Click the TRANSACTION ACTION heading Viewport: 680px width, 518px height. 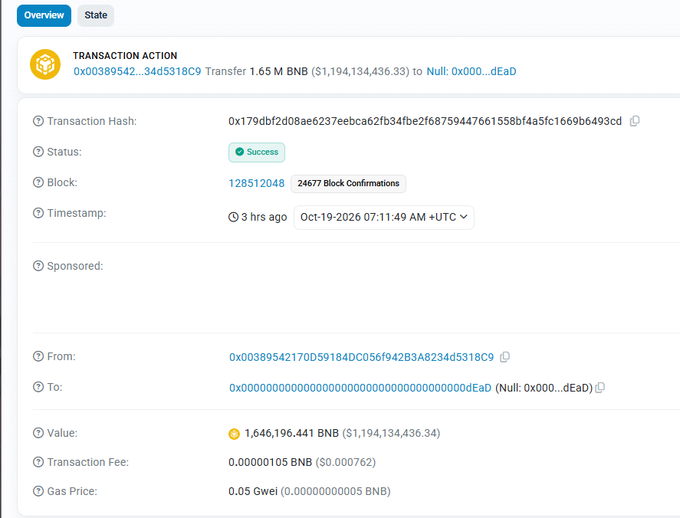click(x=125, y=56)
